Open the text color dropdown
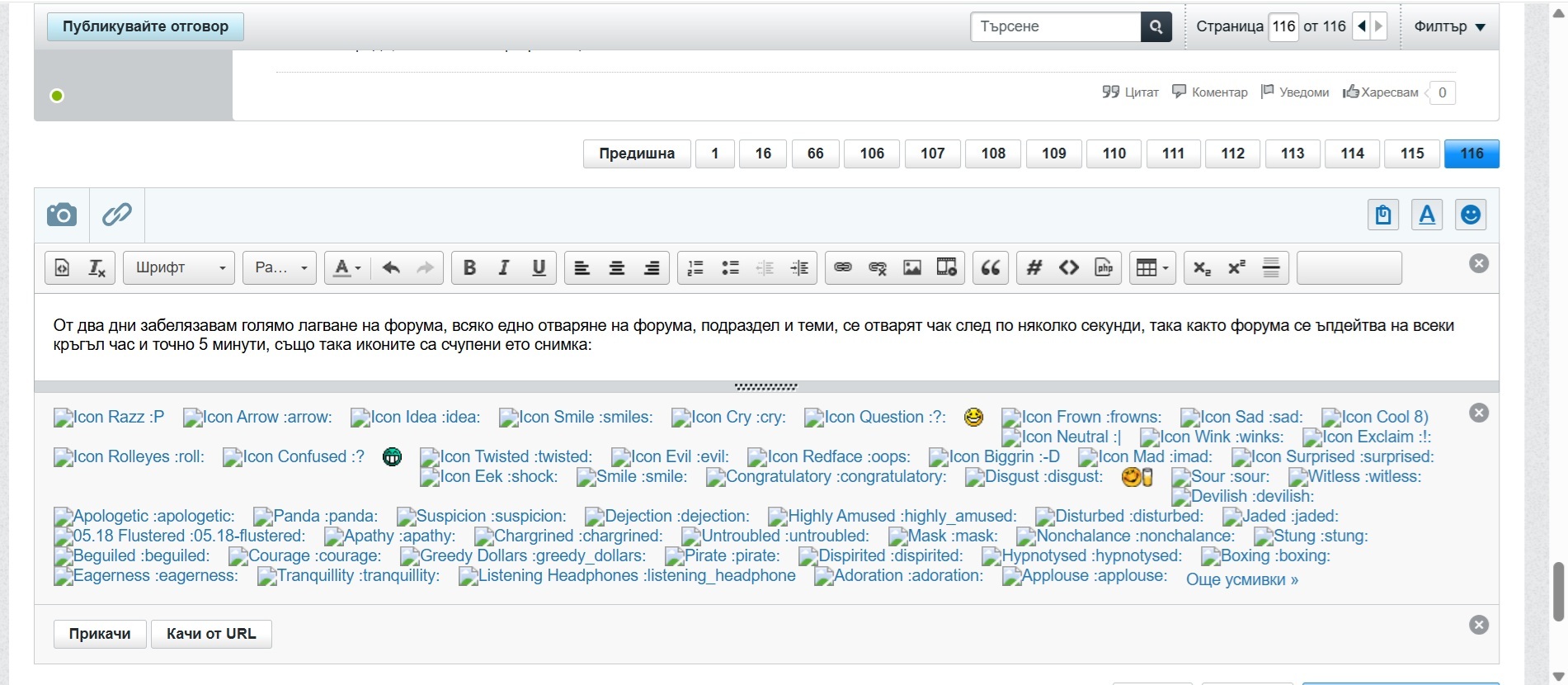Image resolution: width=1568 pixels, height=685 pixels. [x=346, y=267]
